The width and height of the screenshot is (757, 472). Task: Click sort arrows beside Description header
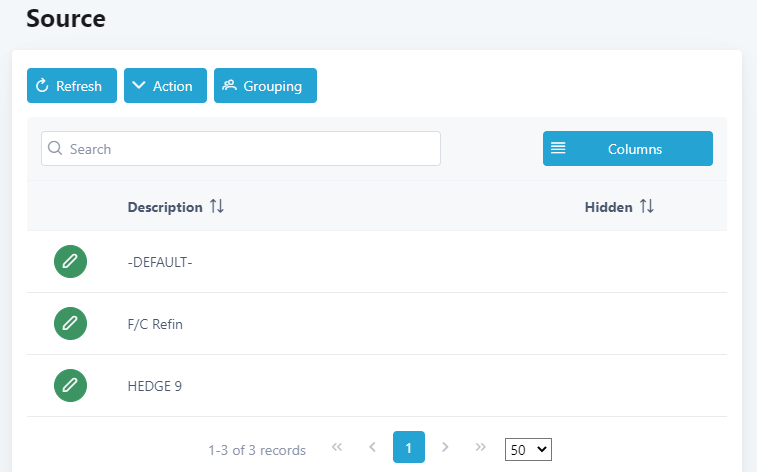tap(217, 207)
